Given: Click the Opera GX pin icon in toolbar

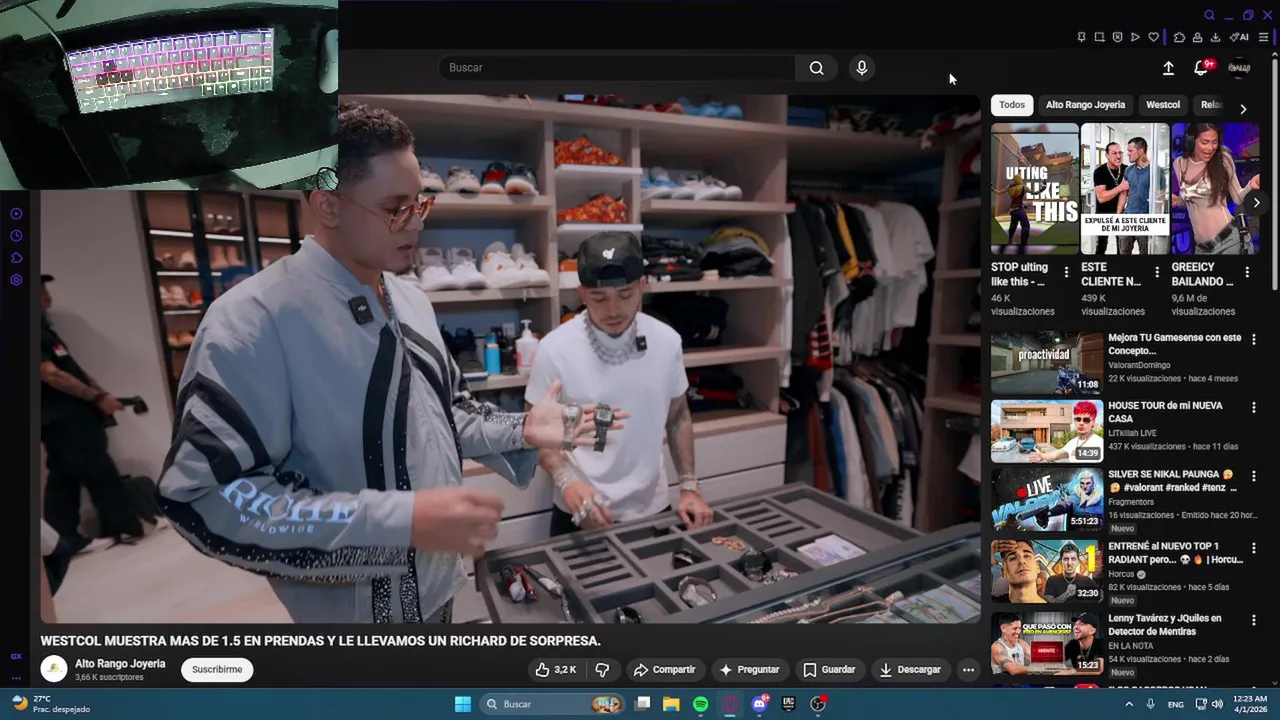Looking at the screenshot, I should click(x=1081, y=37).
